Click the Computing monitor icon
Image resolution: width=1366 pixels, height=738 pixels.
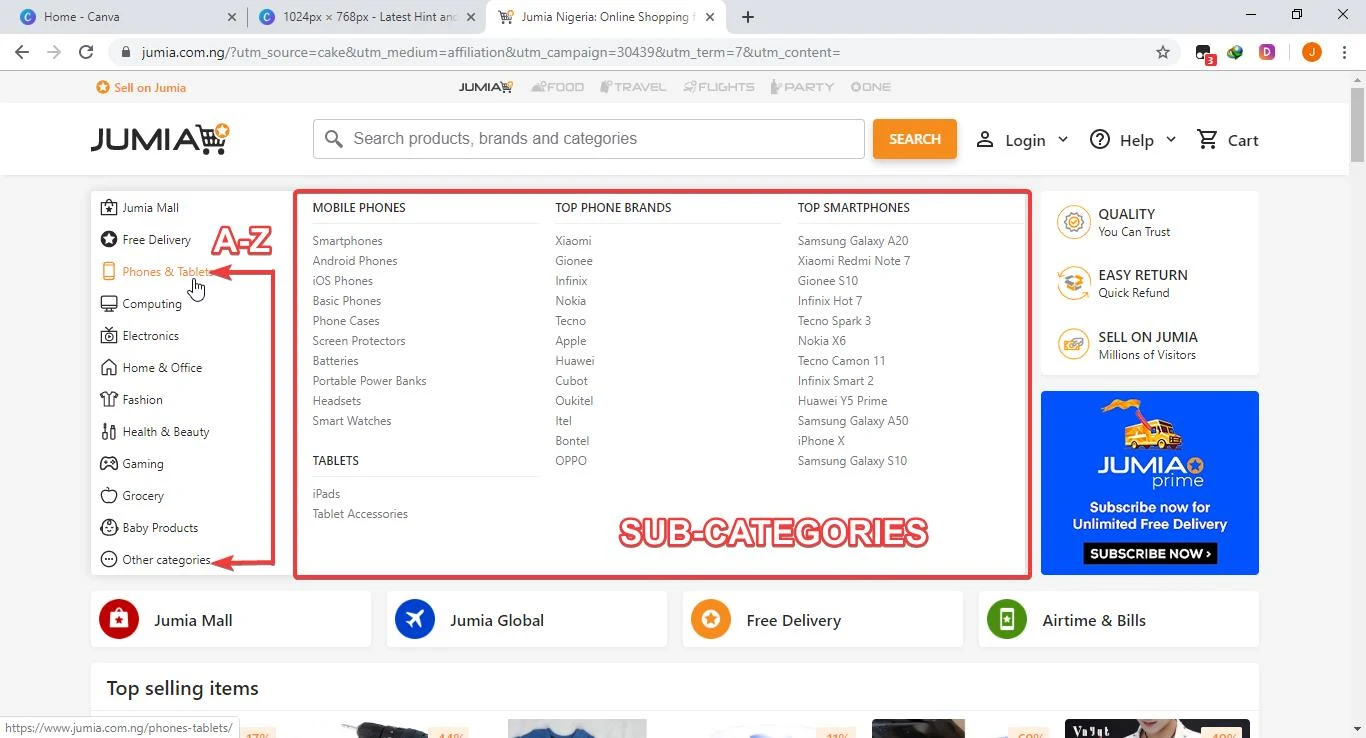109,304
